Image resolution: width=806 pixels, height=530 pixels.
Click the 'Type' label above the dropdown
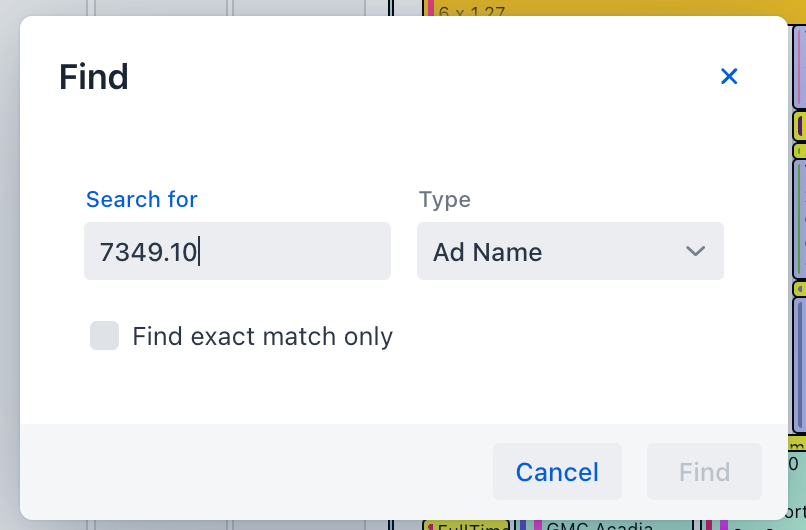(x=445, y=199)
